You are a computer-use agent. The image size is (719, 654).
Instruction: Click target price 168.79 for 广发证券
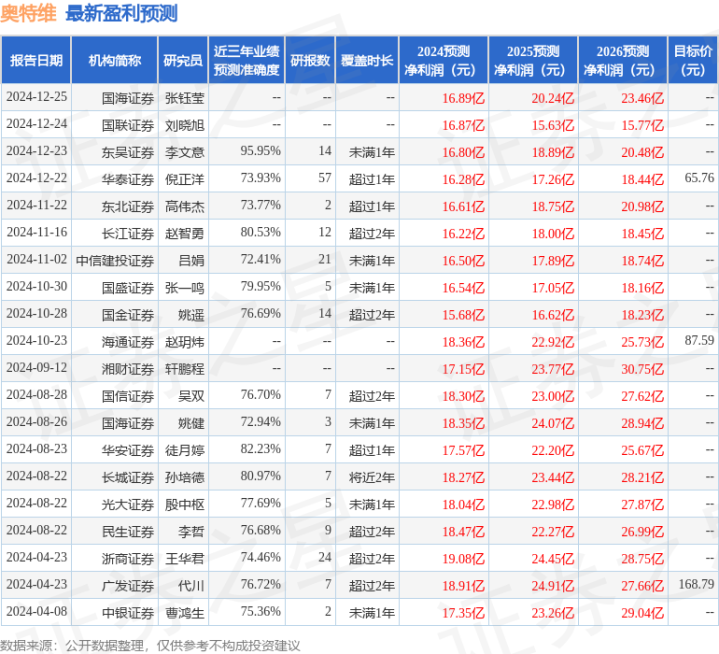(697, 584)
